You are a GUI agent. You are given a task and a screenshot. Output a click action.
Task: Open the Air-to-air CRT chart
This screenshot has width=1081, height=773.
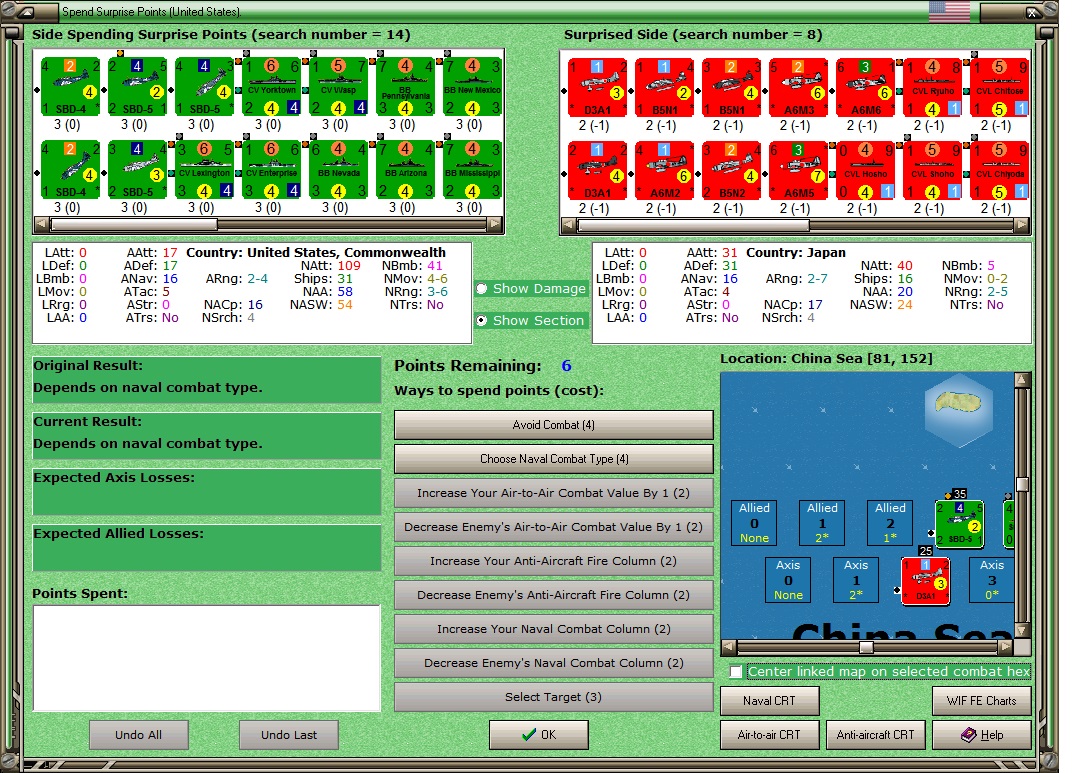769,735
